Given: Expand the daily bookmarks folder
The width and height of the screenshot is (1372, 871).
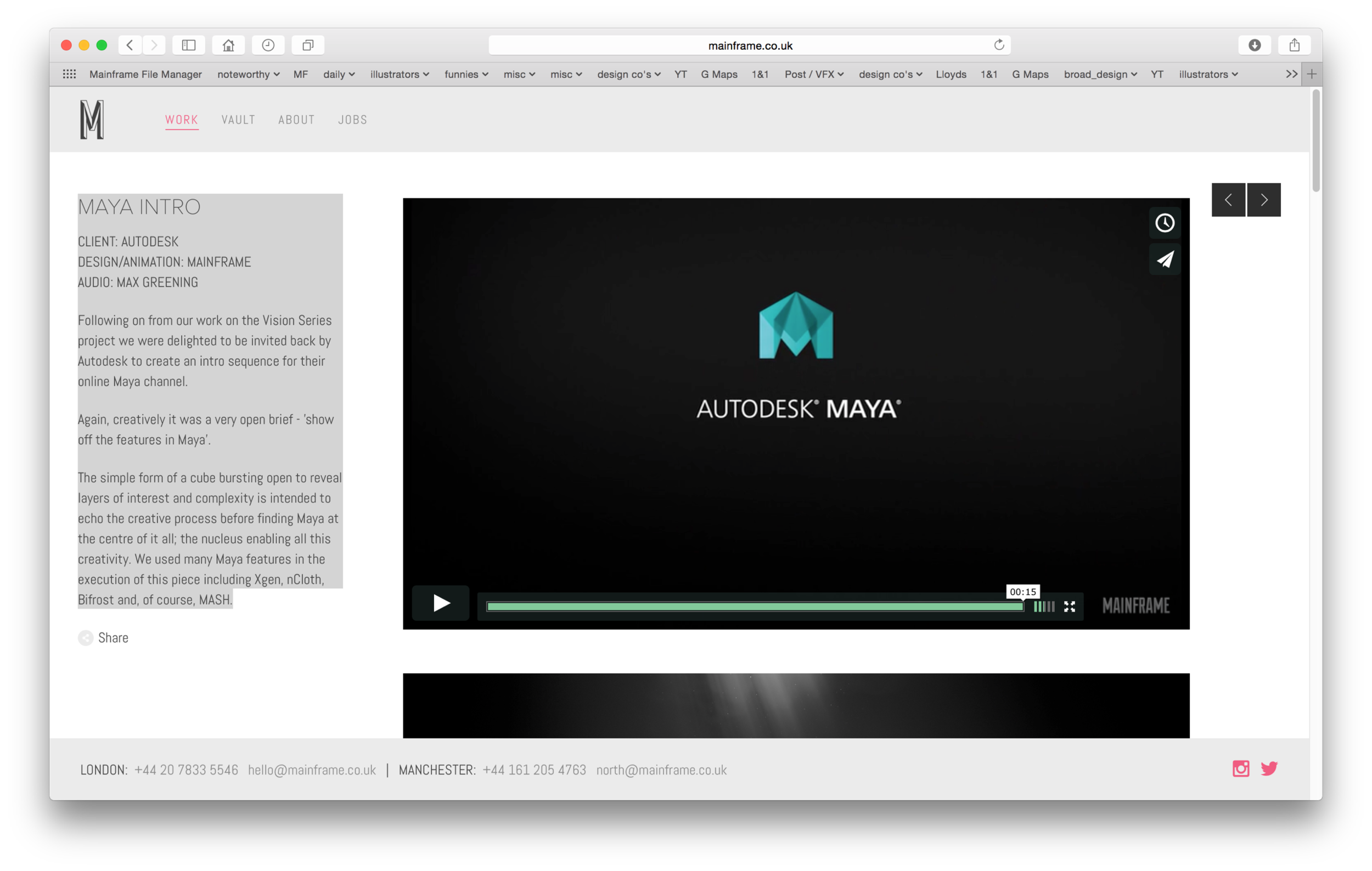Looking at the screenshot, I should [339, 74].
